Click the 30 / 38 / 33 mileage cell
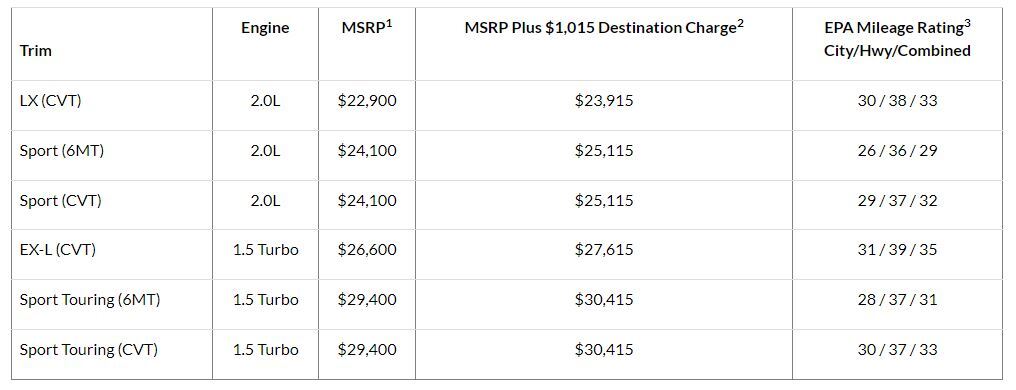The width and height of the screenshot is (1016, 390). tap(897, 101)
